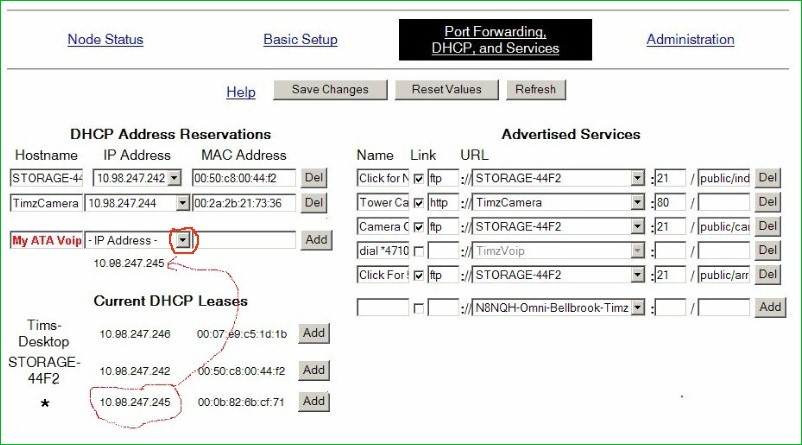Open the Administration page

(690, 40)
